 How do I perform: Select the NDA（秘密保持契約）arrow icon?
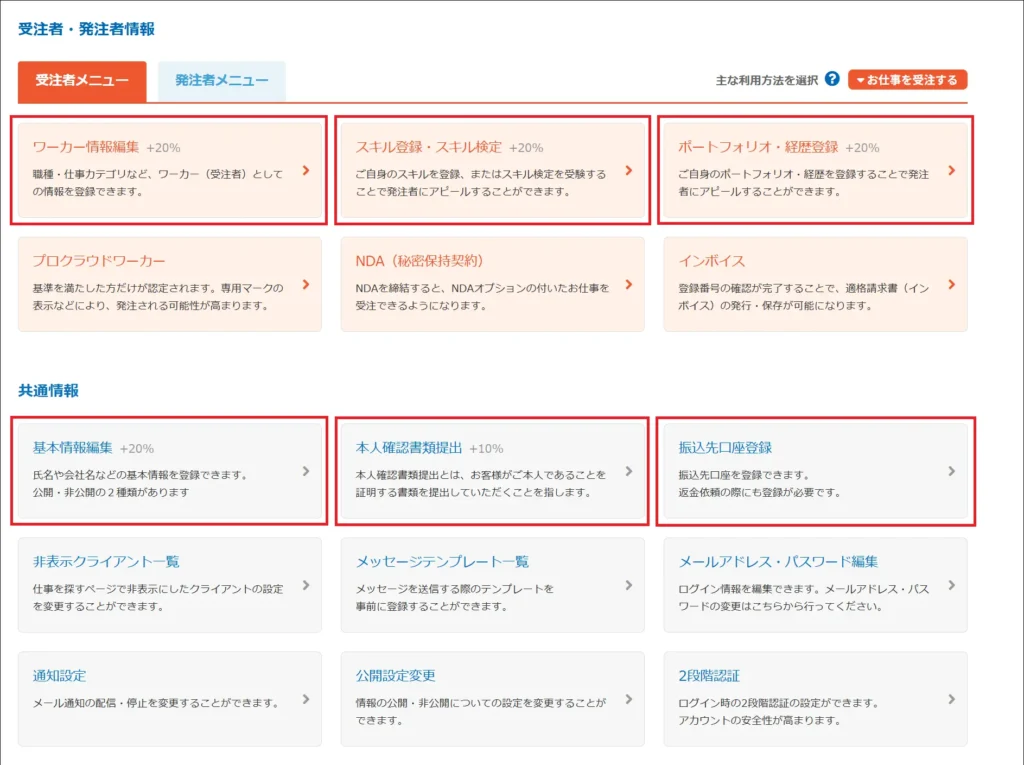629,286
